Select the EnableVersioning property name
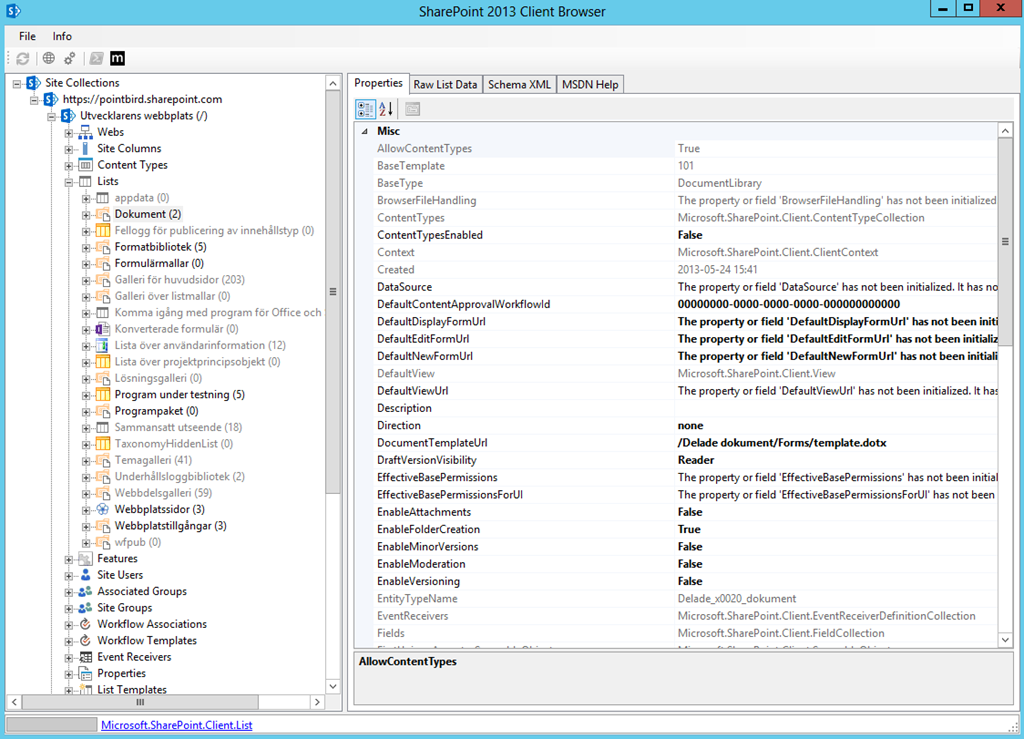 point(418,581)
